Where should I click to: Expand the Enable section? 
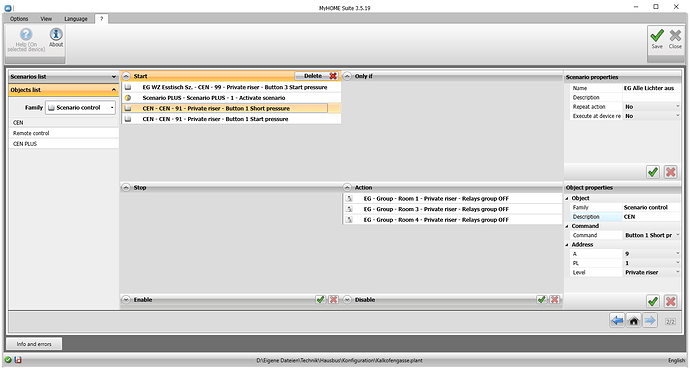pos(126,300)
